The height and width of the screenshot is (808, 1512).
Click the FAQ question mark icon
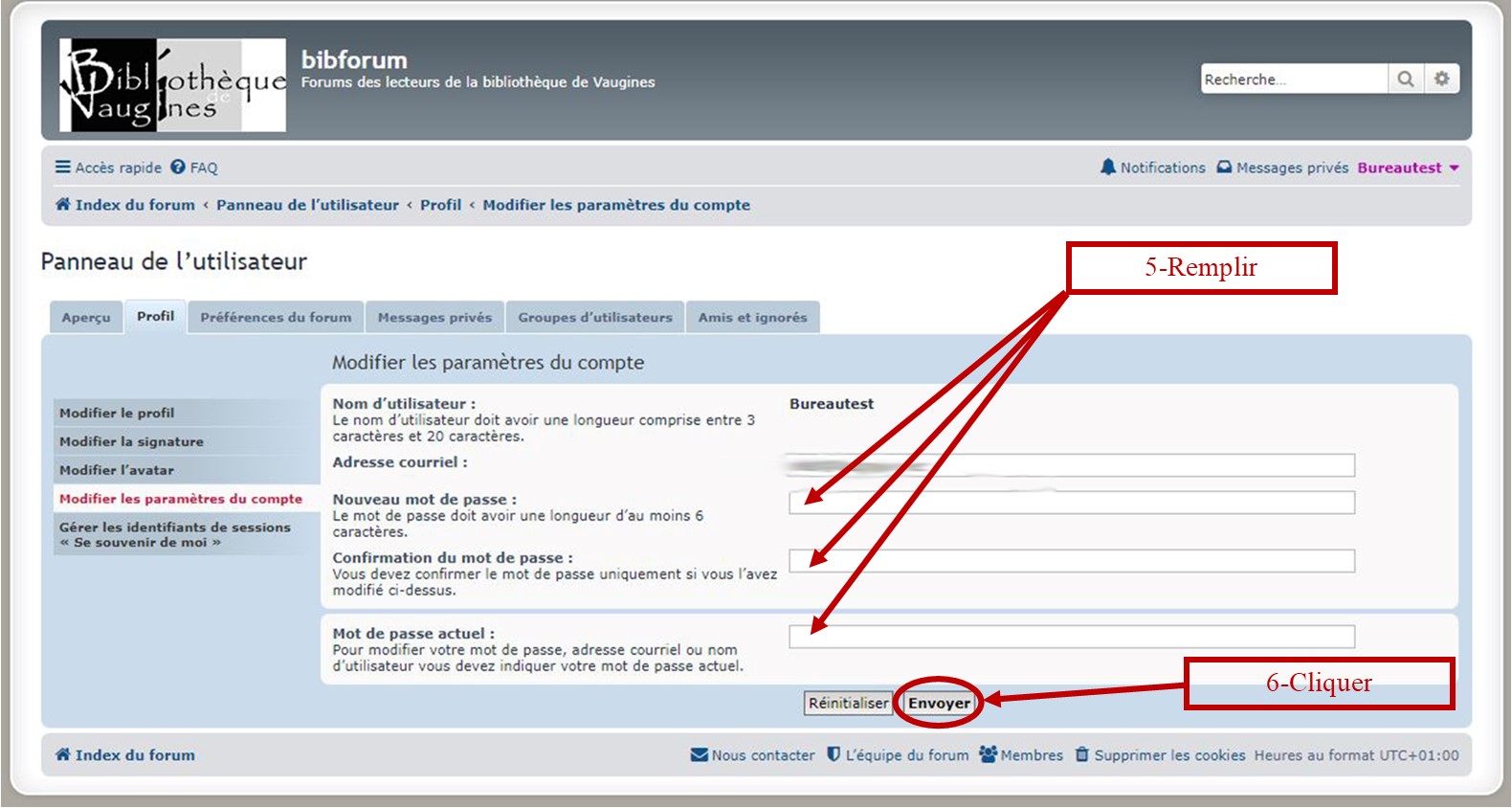[x=178, y=168]
